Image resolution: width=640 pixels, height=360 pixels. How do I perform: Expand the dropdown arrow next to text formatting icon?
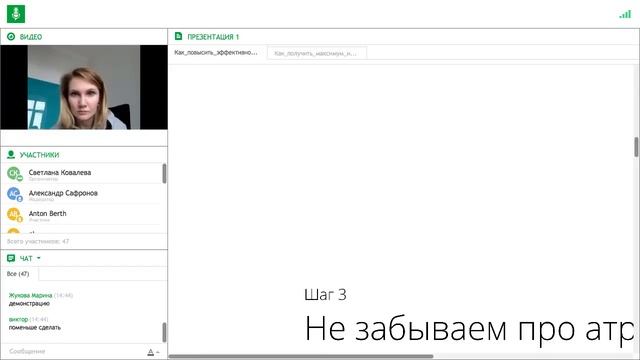158,352
